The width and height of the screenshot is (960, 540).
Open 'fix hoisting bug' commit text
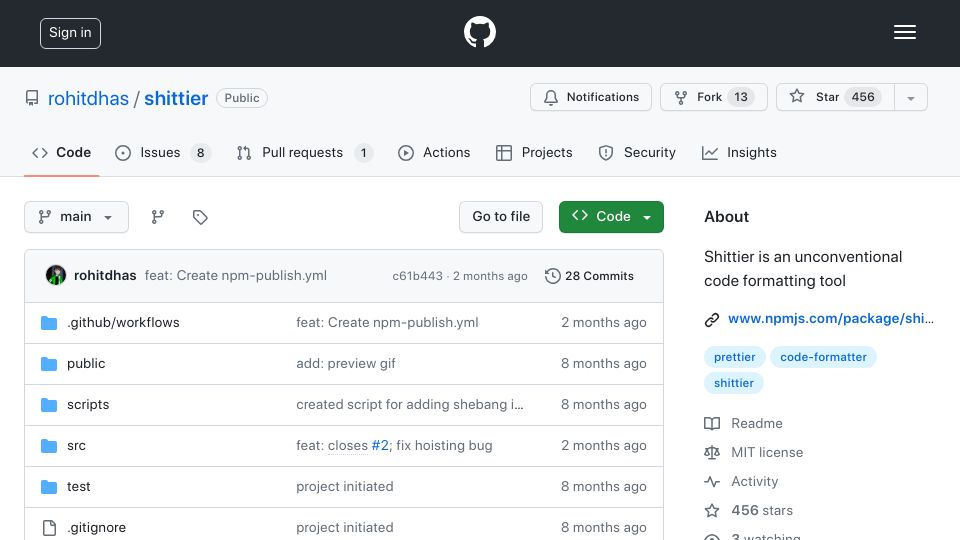[444, 446]
